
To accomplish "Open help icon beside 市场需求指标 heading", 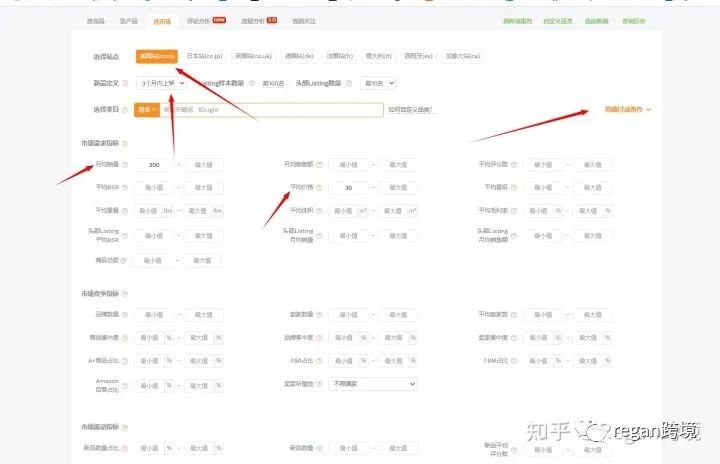I will (x=125, y=144).
